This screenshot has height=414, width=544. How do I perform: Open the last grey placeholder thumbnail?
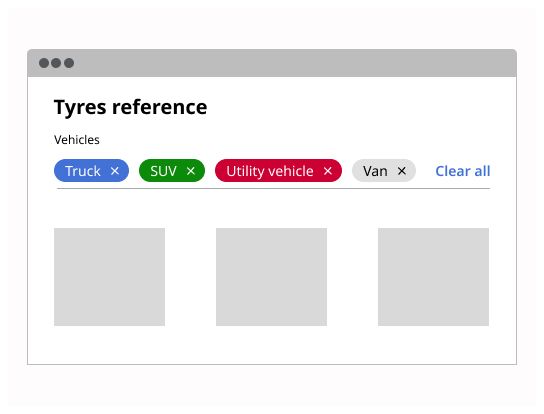coord(433,277)
